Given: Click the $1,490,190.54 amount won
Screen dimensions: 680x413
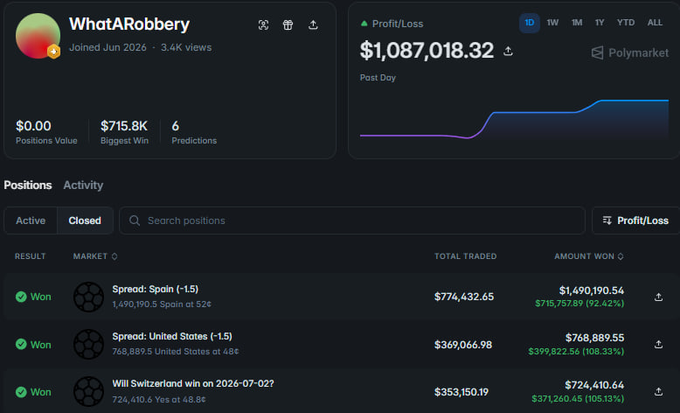Looking at the screenshot, I should click(x=592, y=290).
